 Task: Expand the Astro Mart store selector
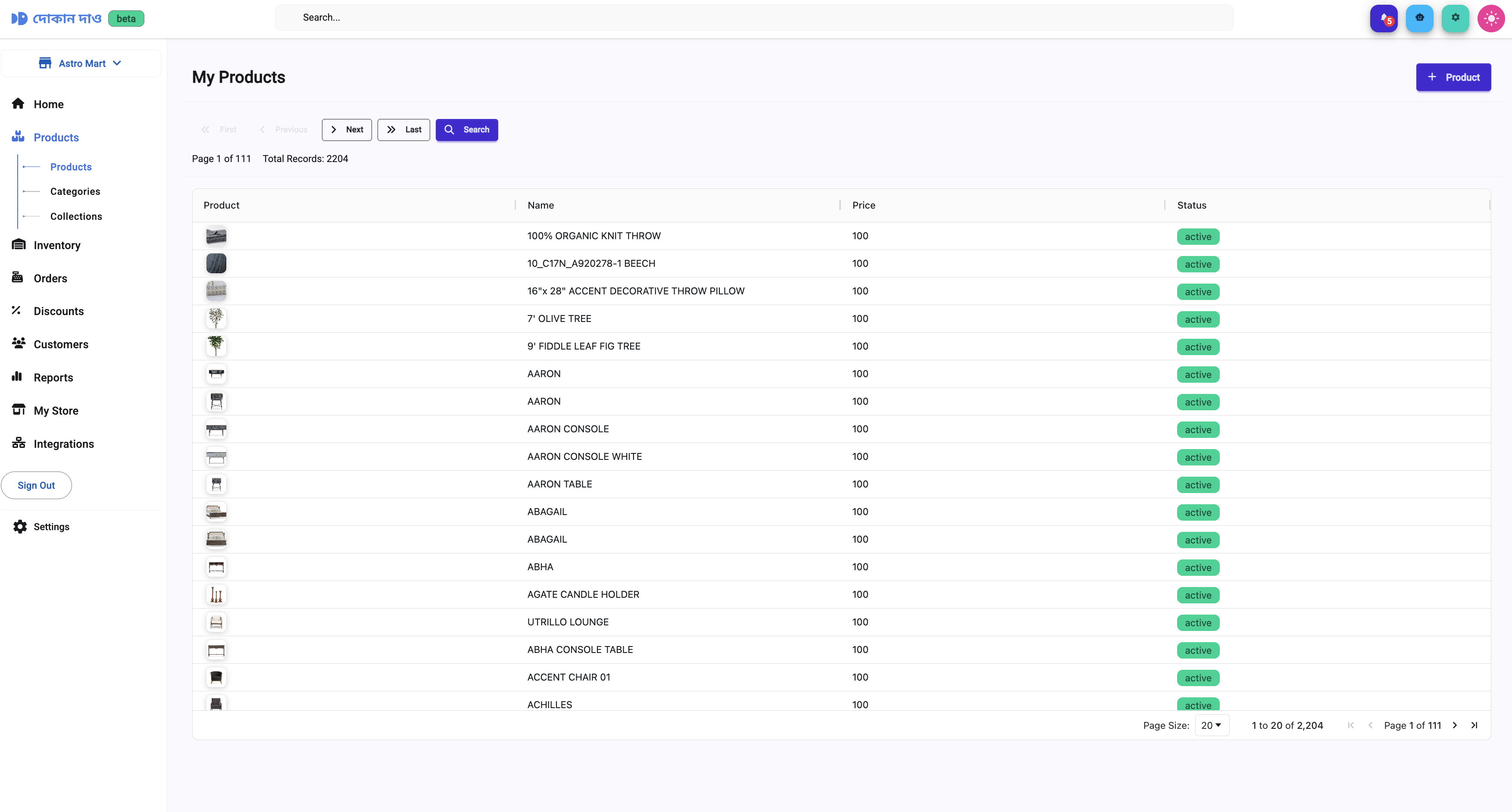pyautogui.click(x=81, y=63)
